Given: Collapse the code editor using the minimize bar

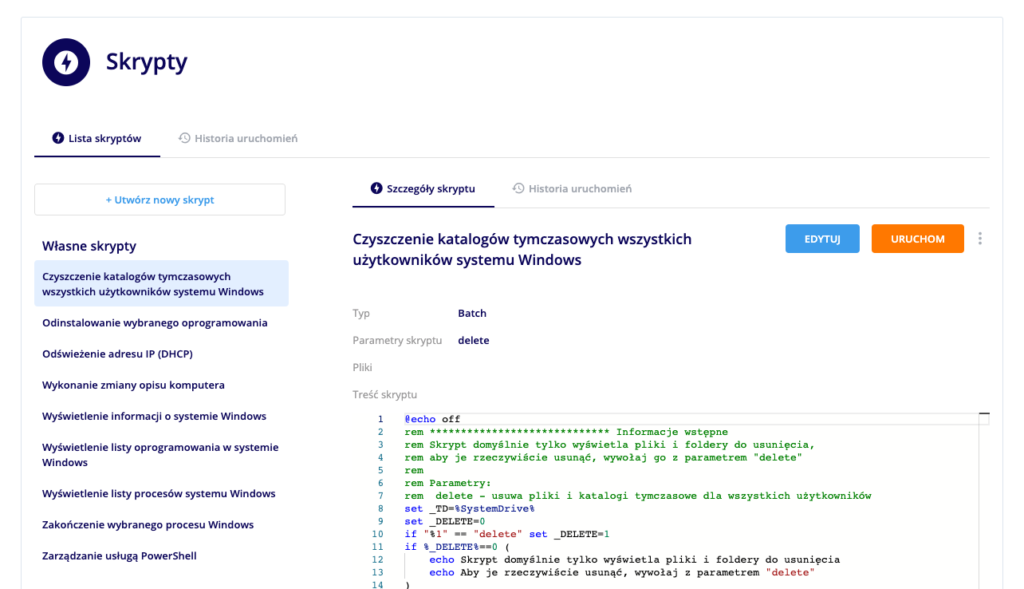Looking at the screenshot, I should pyautogui.click(x=984, y=414).
